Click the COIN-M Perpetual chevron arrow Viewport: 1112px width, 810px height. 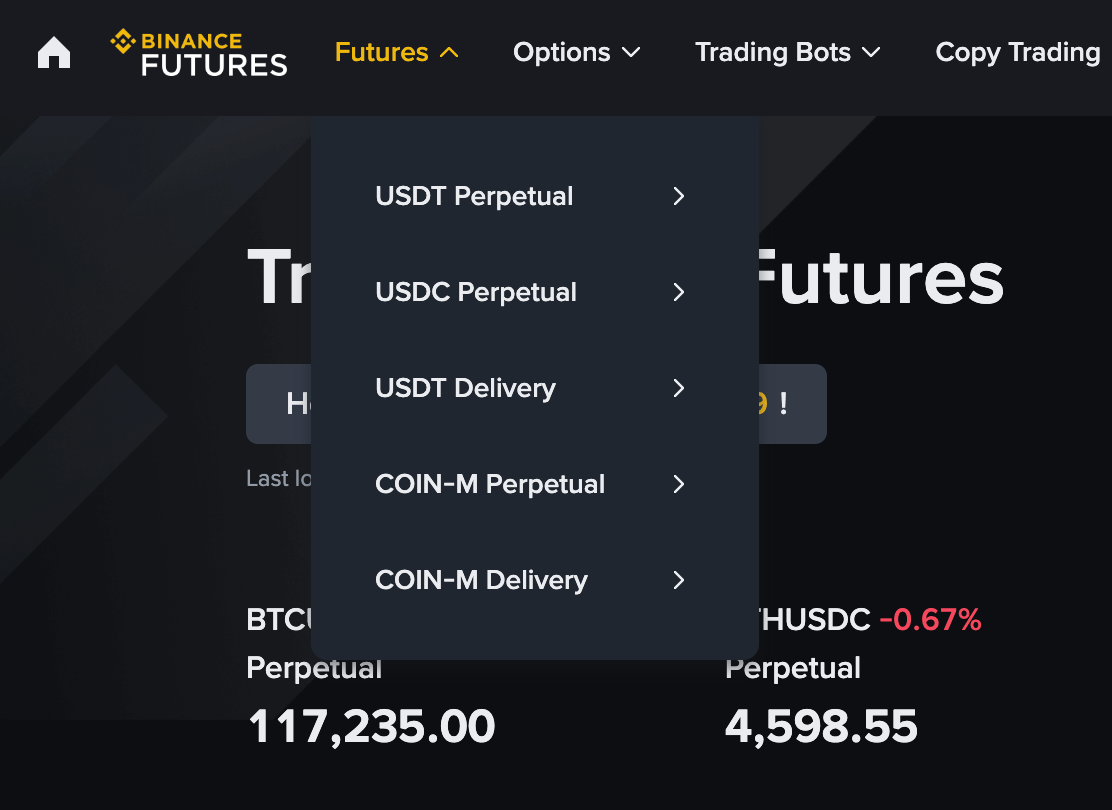click(x=679, y=484)
